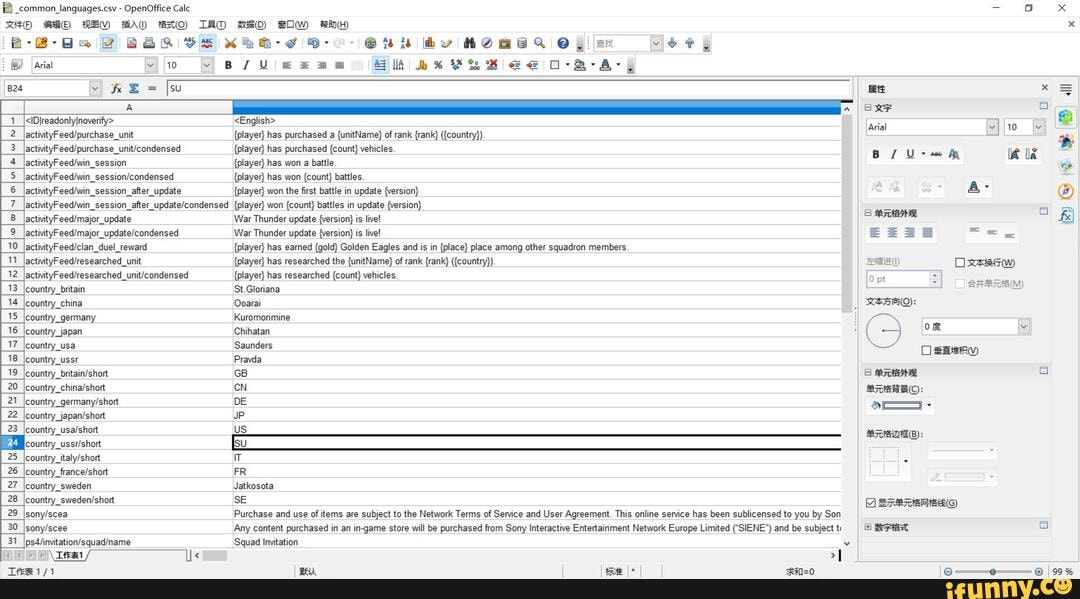This screenshot has height=599, width=1080.
Task: Open the 数据(D) menu
Action: [253, 24]
